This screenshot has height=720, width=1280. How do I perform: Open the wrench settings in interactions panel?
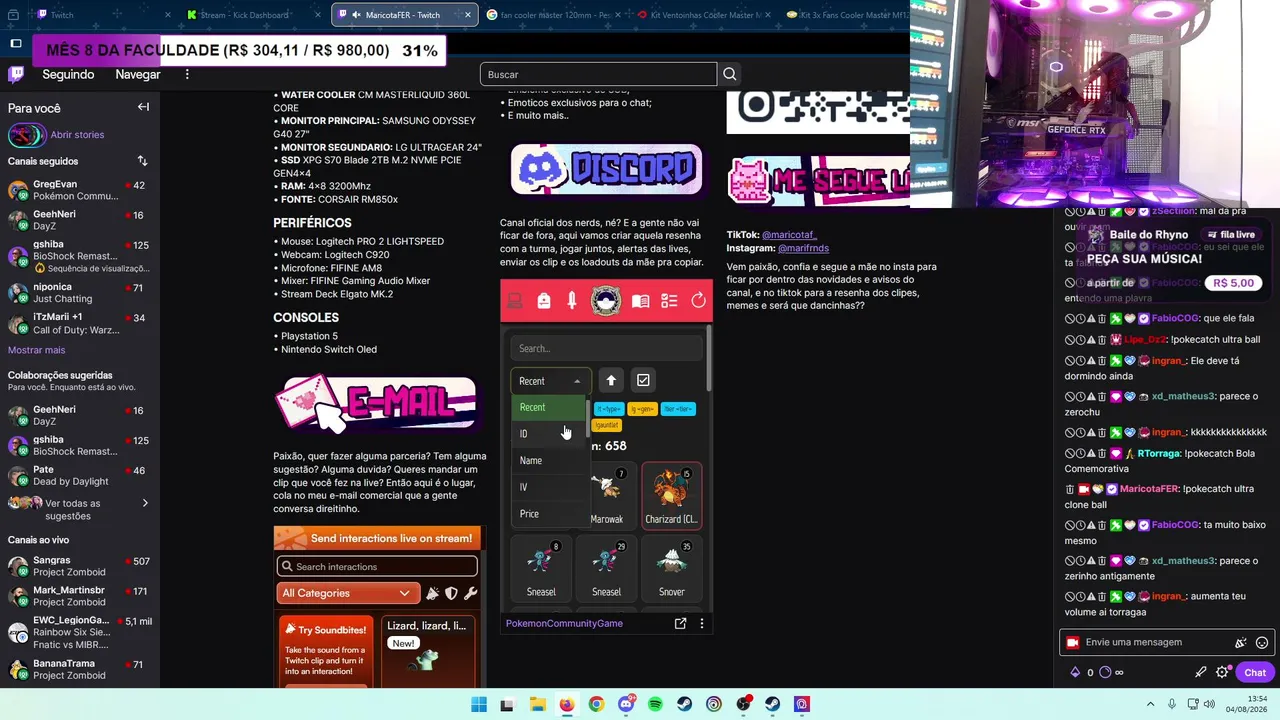pos(471,593)
